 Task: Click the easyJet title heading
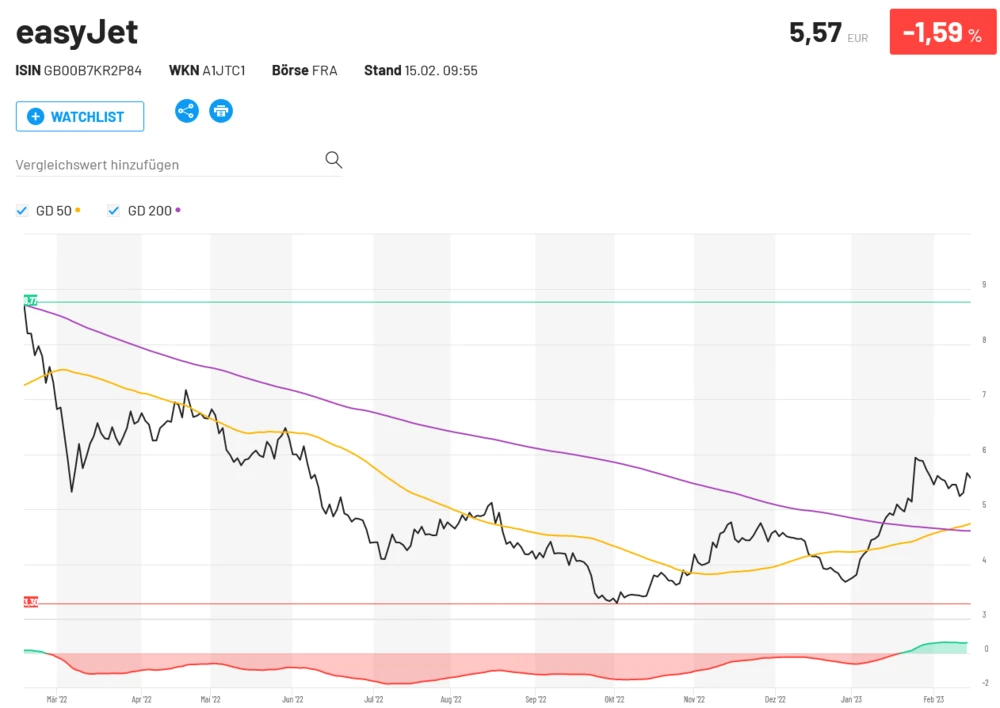(x=77, y=33)
